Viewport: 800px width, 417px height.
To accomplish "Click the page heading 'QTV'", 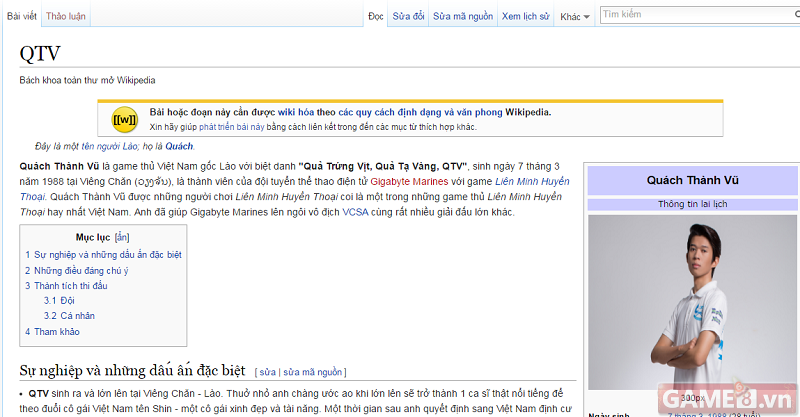I will pyautogui.click(x=40, y=54).
